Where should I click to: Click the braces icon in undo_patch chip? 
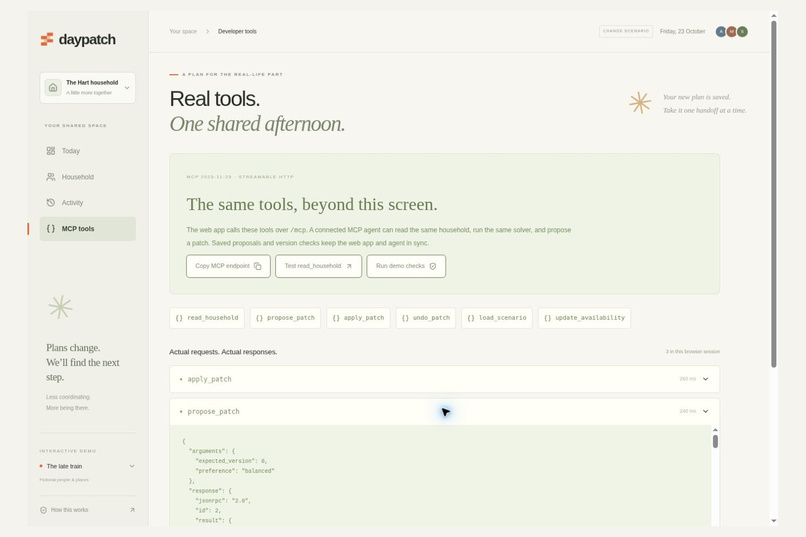point(405,318)
